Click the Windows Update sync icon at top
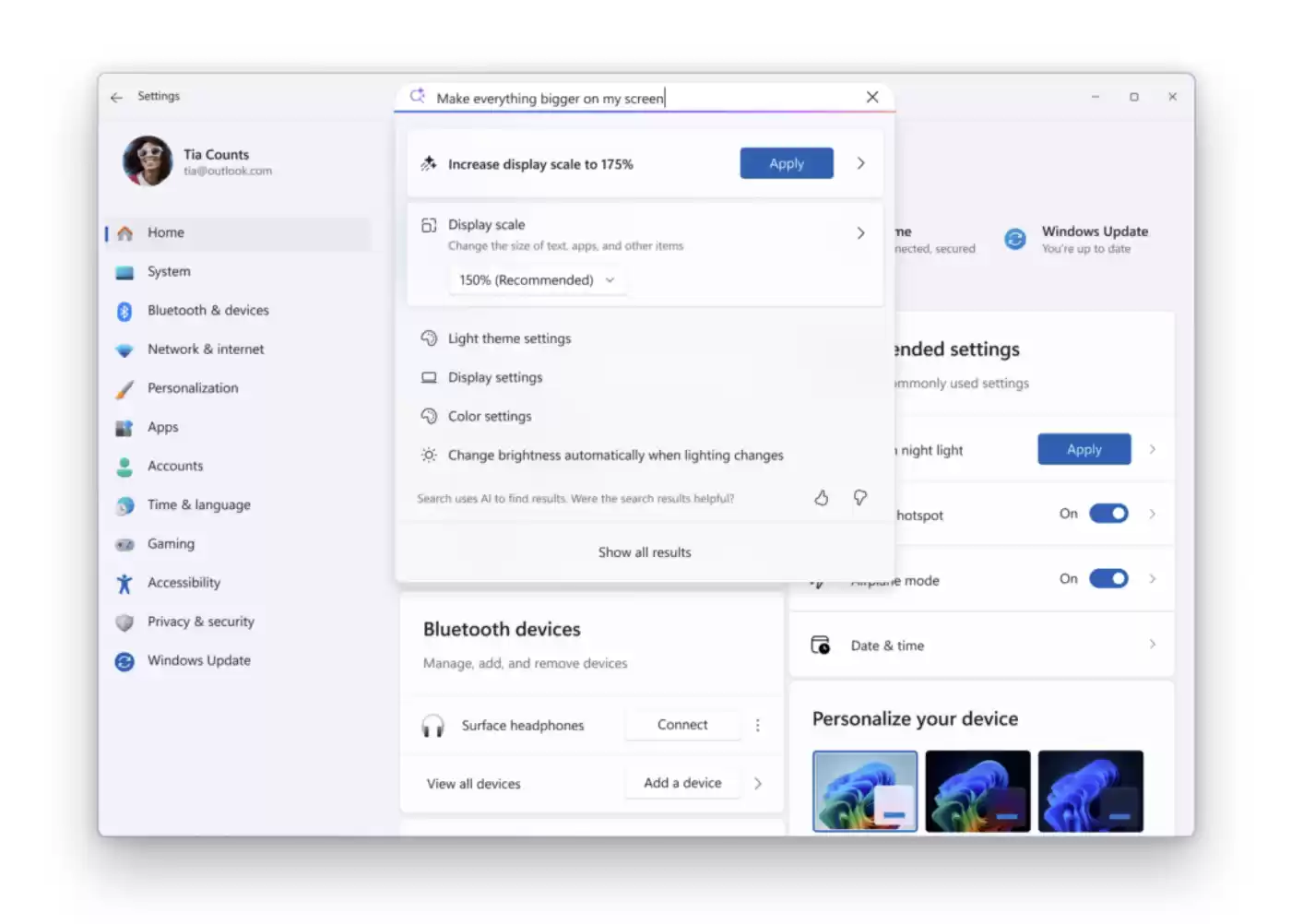Image resolution: width=1291 pixels, height=924 pixels. 1014,240
